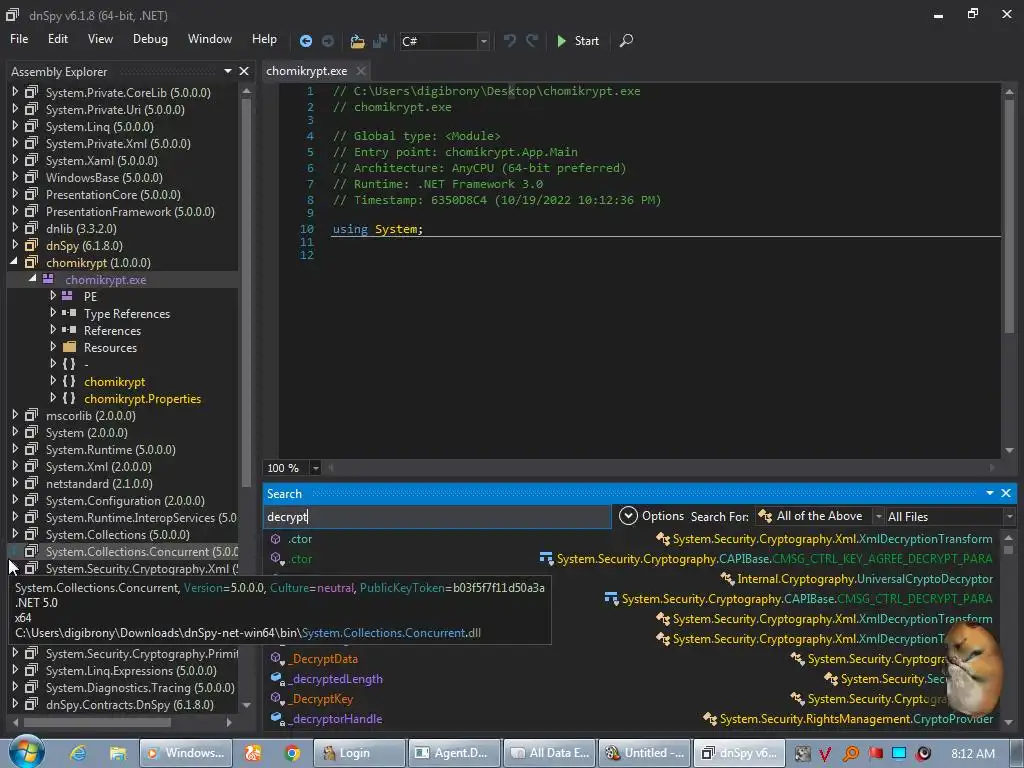Toggle the search Options expander
The height and width of the screenshot is (768, 1024).
coord(628,516)
